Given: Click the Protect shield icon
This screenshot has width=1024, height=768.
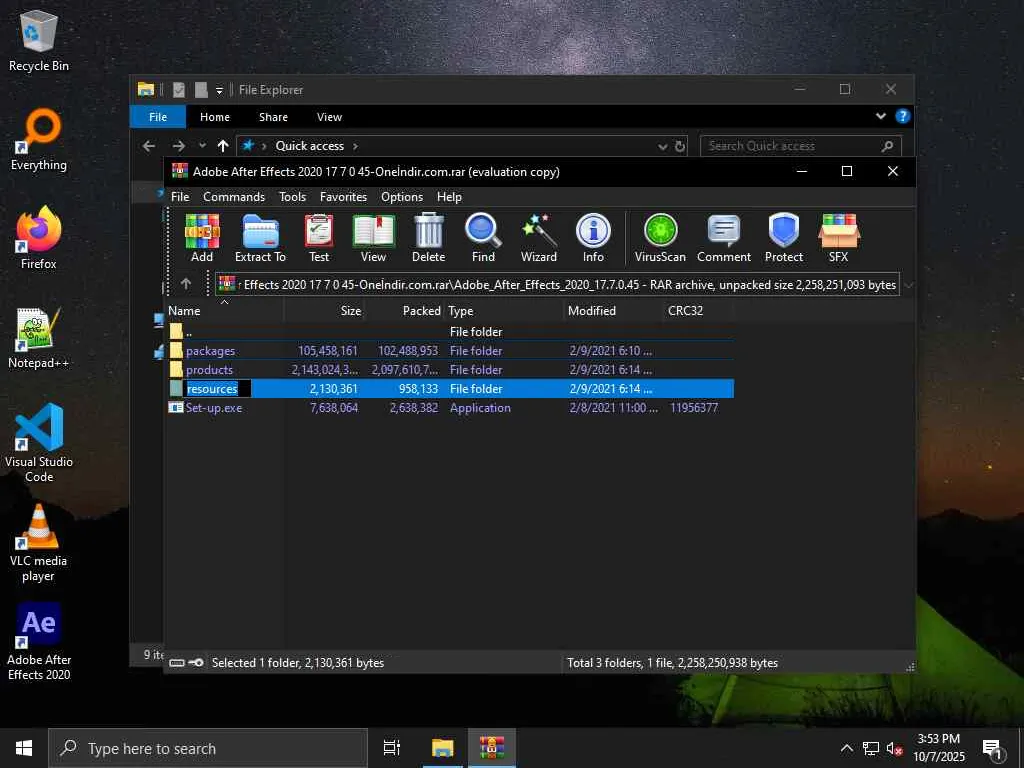Looking at the screenshot, I should click(x=784, y=238).
